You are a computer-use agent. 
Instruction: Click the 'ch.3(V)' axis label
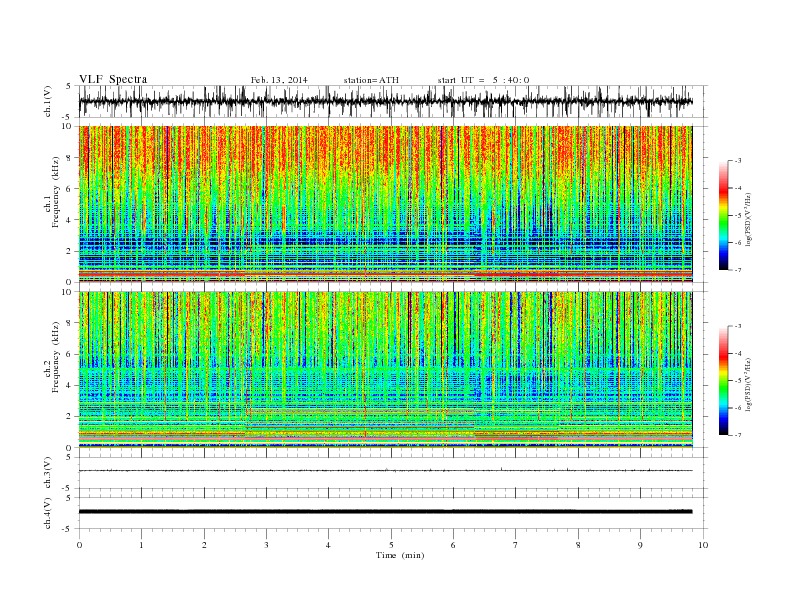coord(48,474)
